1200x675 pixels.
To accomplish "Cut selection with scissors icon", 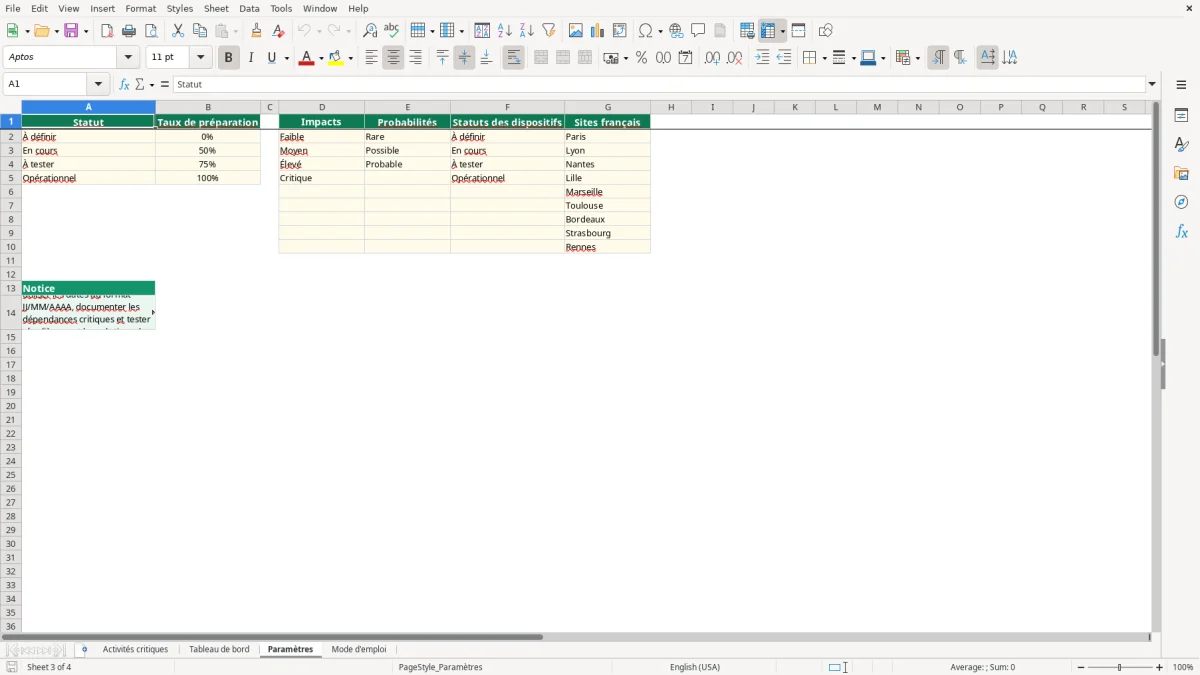I will 178,31.
